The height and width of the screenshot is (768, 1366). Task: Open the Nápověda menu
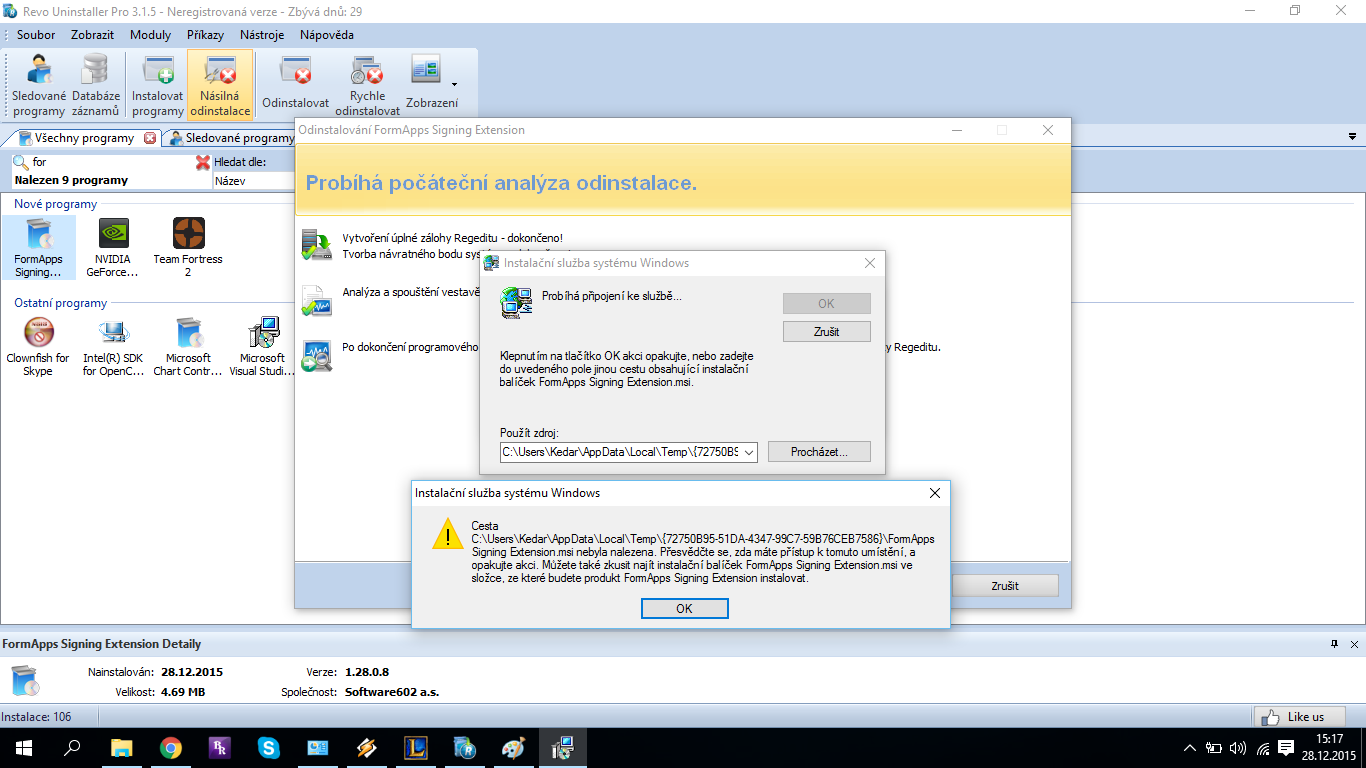(x=326, y=34)
